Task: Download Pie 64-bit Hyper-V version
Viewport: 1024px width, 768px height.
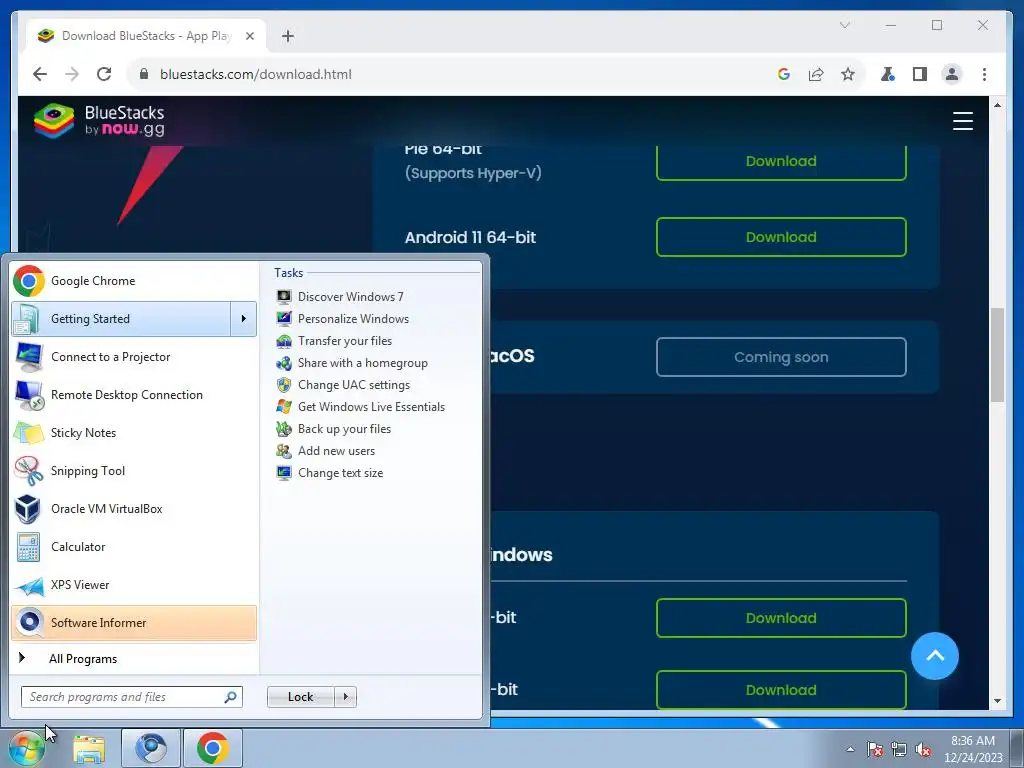Action: click(781, 161)
